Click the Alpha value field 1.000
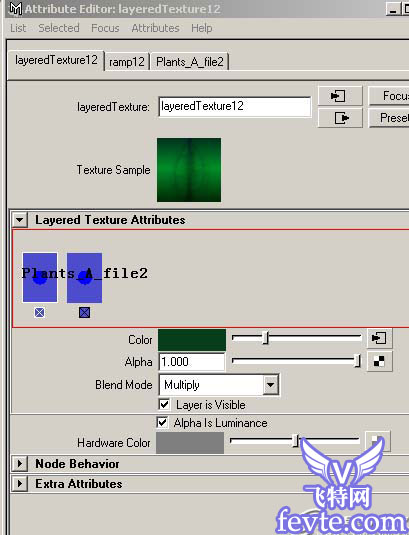Viewport: 409px width, 535px height. click(192, 362)
